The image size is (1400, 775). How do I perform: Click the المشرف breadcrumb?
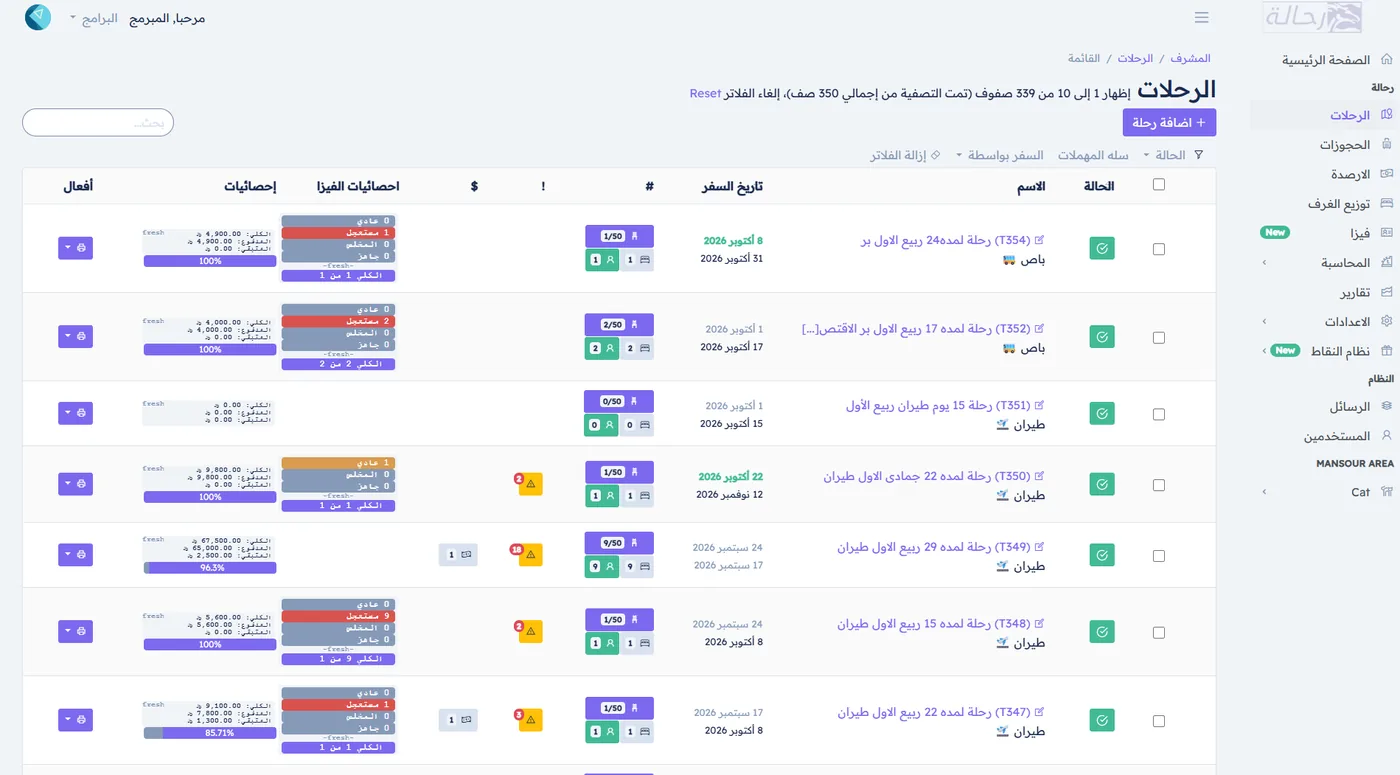point(1190,58)
